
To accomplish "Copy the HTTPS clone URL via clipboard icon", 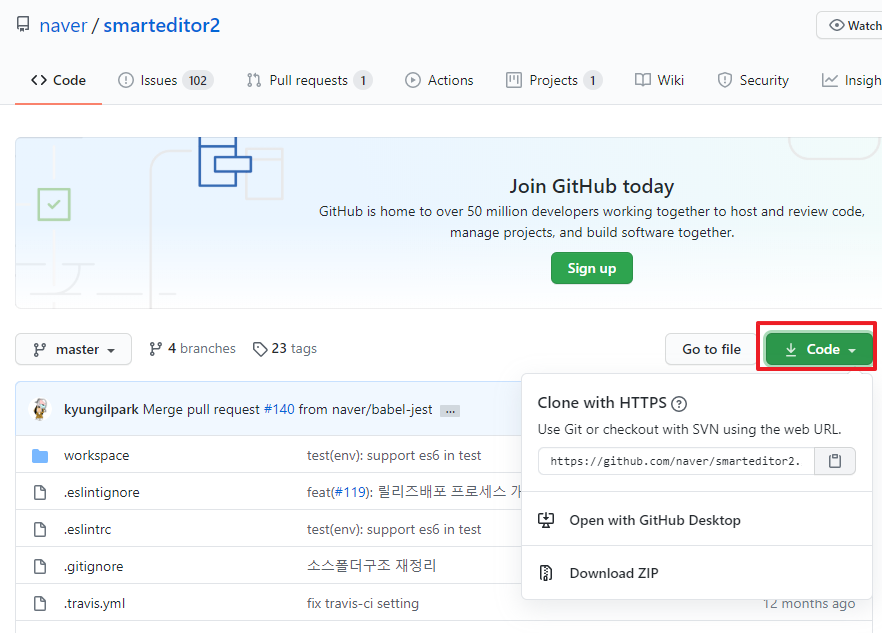I will click(x=835, y=461).
